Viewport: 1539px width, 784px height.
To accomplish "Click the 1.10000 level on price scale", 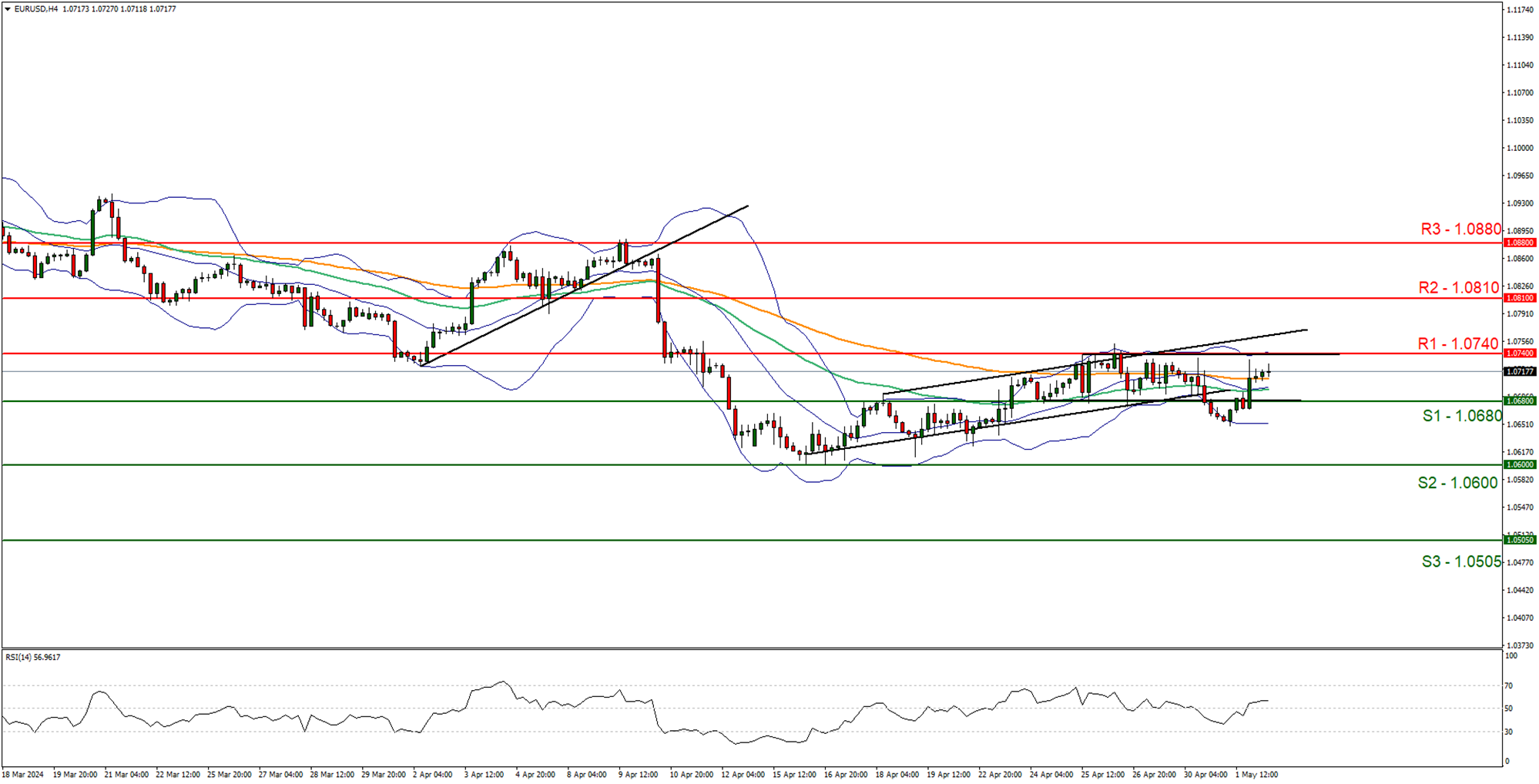I will coord(1520,148).
